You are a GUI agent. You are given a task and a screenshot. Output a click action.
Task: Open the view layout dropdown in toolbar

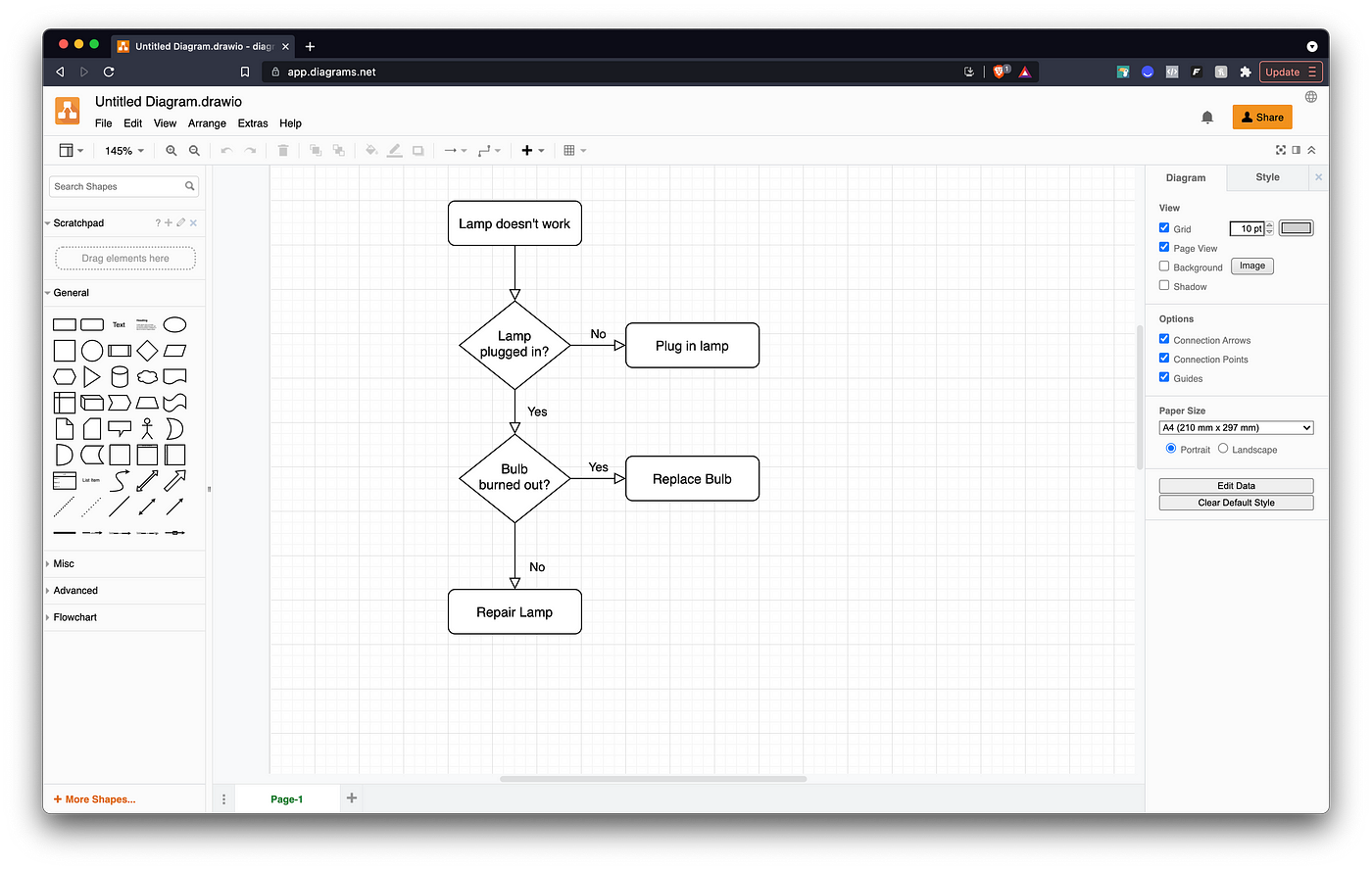[x=72, y=151]
